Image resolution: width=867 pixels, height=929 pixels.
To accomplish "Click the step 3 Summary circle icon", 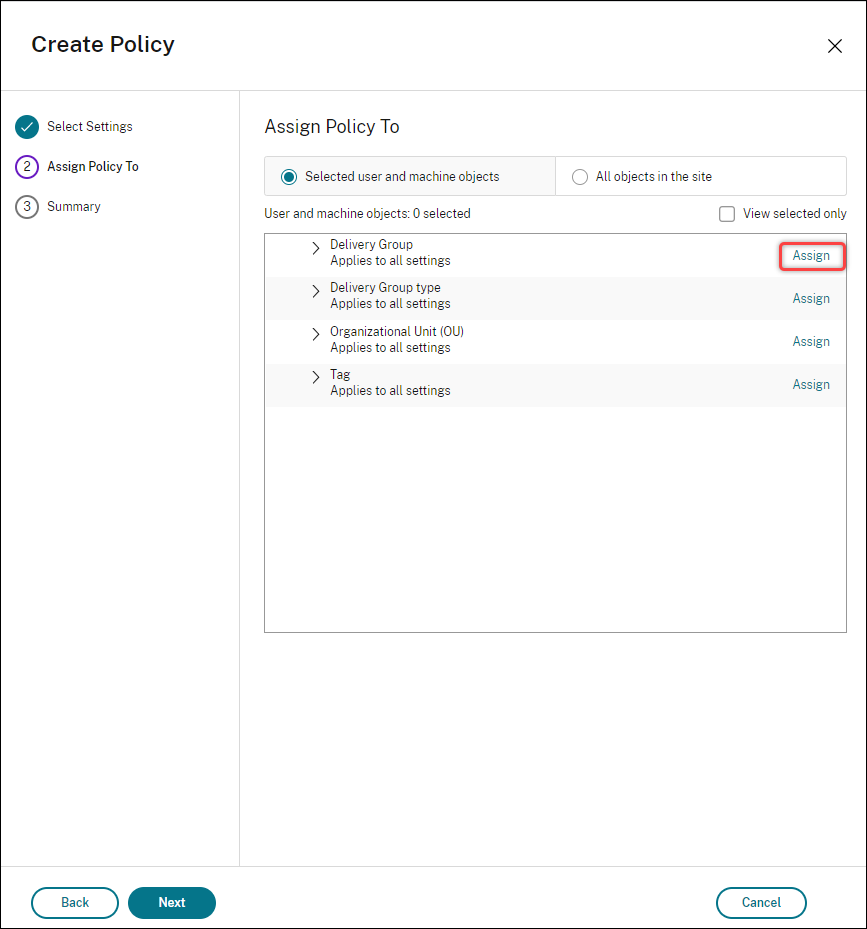I will (27, 207).
